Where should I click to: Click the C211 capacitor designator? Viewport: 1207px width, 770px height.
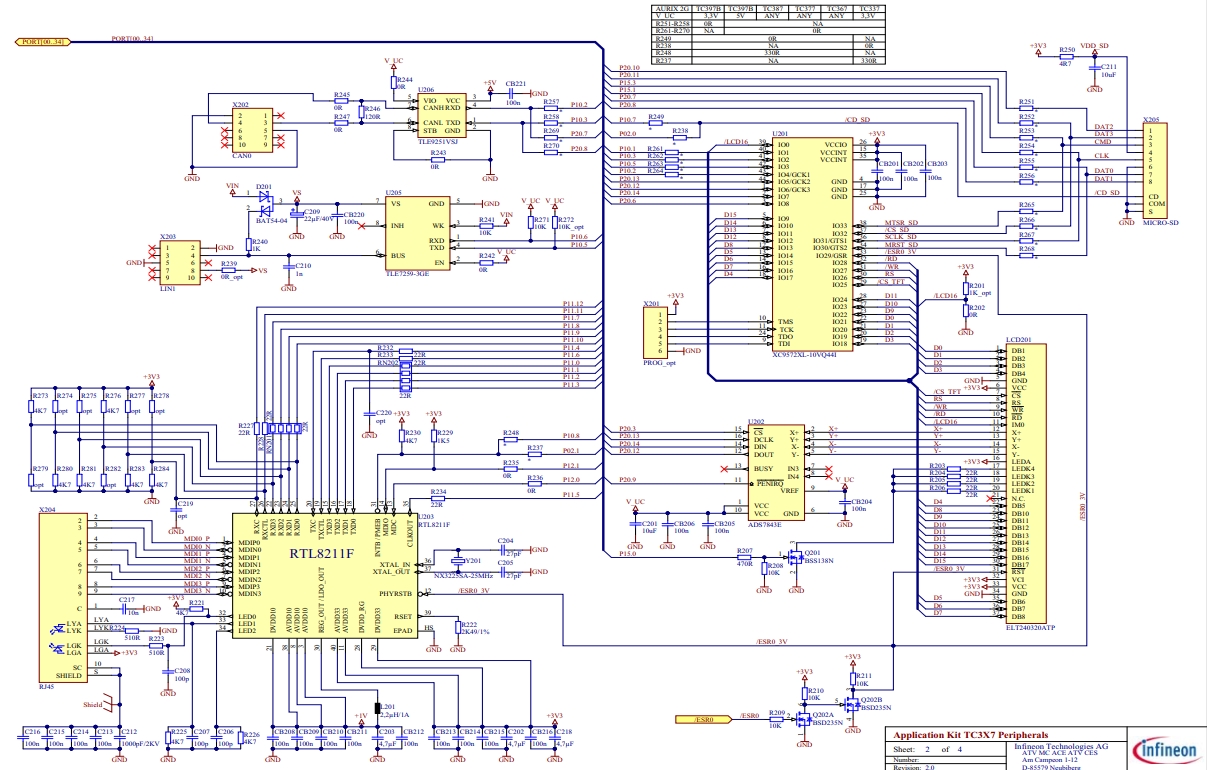pyautogui.click(x=1109, y=66)
